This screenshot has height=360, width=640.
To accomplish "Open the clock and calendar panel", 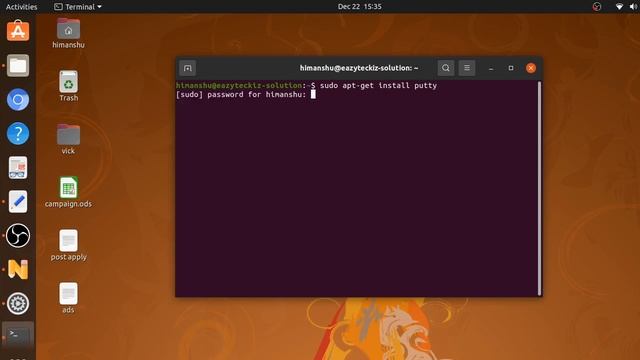I will [x=360, y=7].
